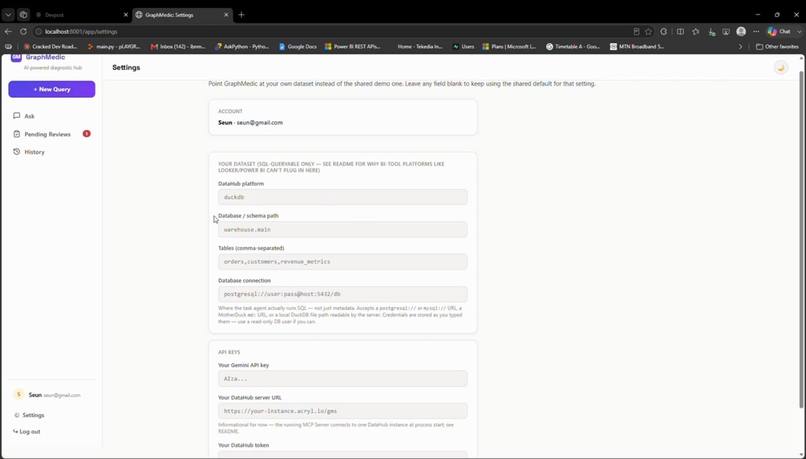Image resolution: width=806 pixels, height=459 pixels.
Task: Click the browser extensions icon
Action: [664, 31]
